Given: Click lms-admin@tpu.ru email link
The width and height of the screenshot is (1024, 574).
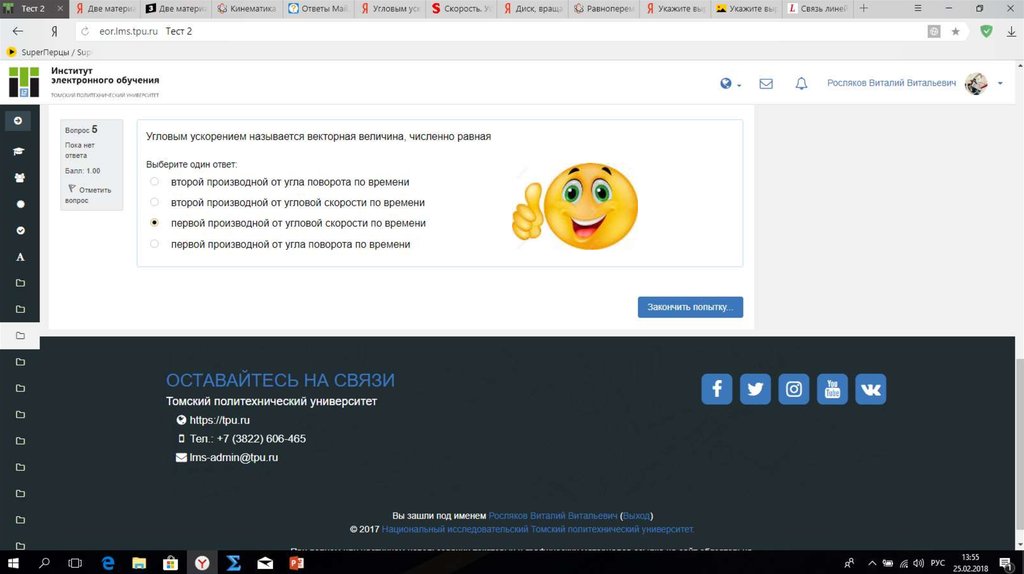Looking at the screenshot, I should [x=234, y=457].
